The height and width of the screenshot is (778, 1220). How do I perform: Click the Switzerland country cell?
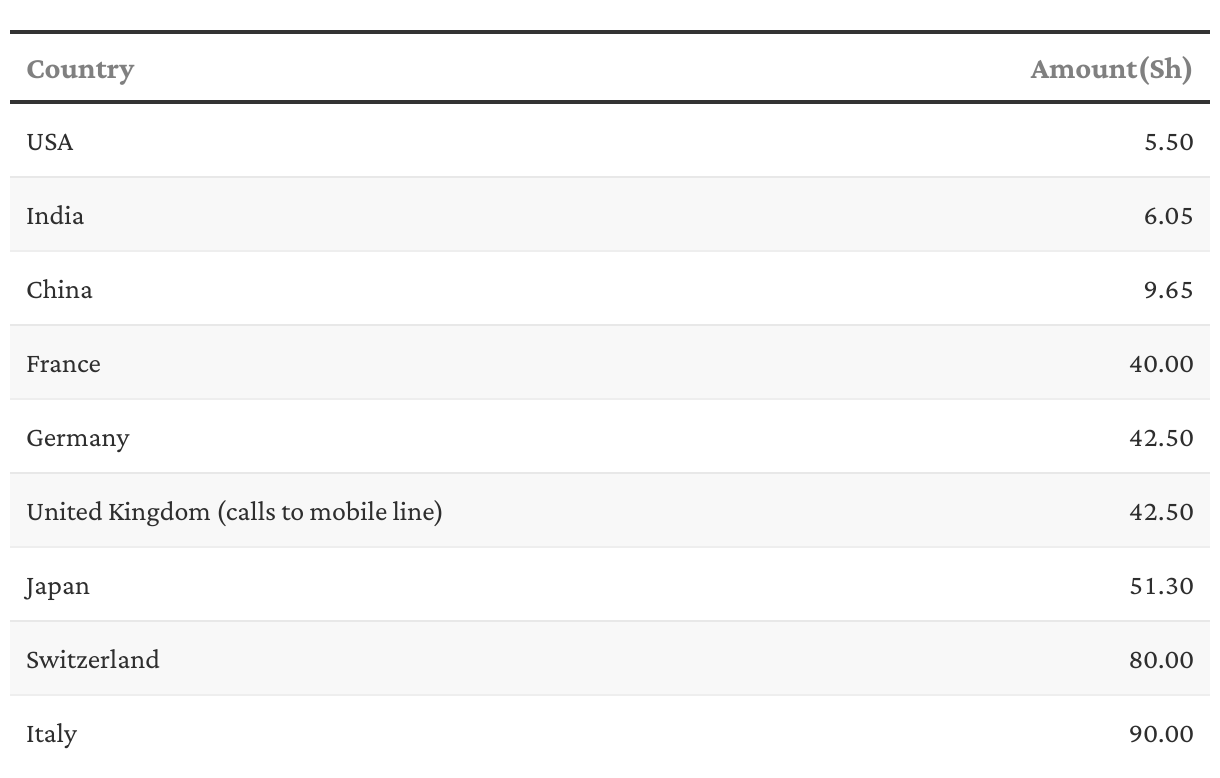[x=93, y=660]
